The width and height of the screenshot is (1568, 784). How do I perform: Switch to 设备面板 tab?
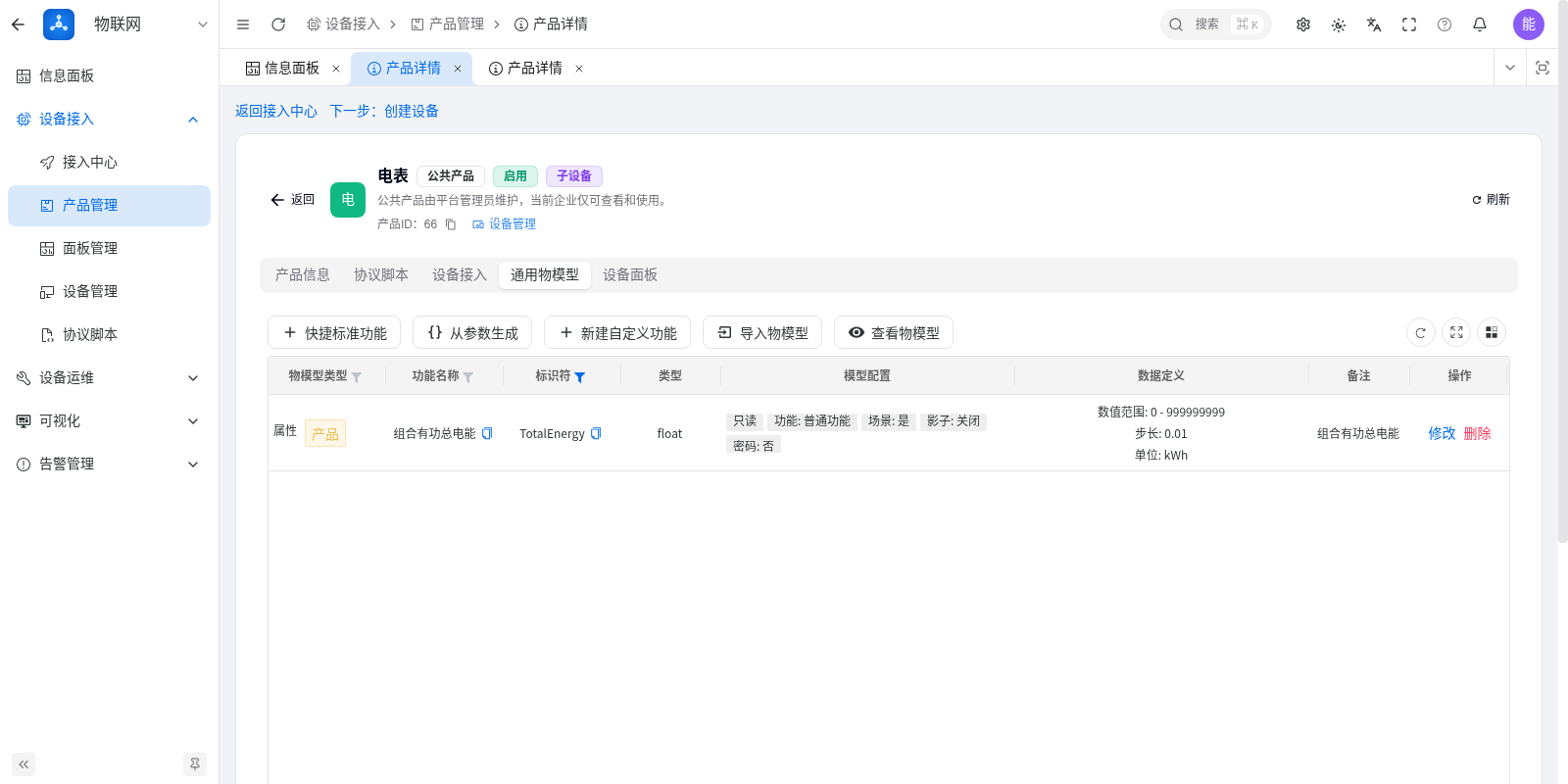[630, 275]
